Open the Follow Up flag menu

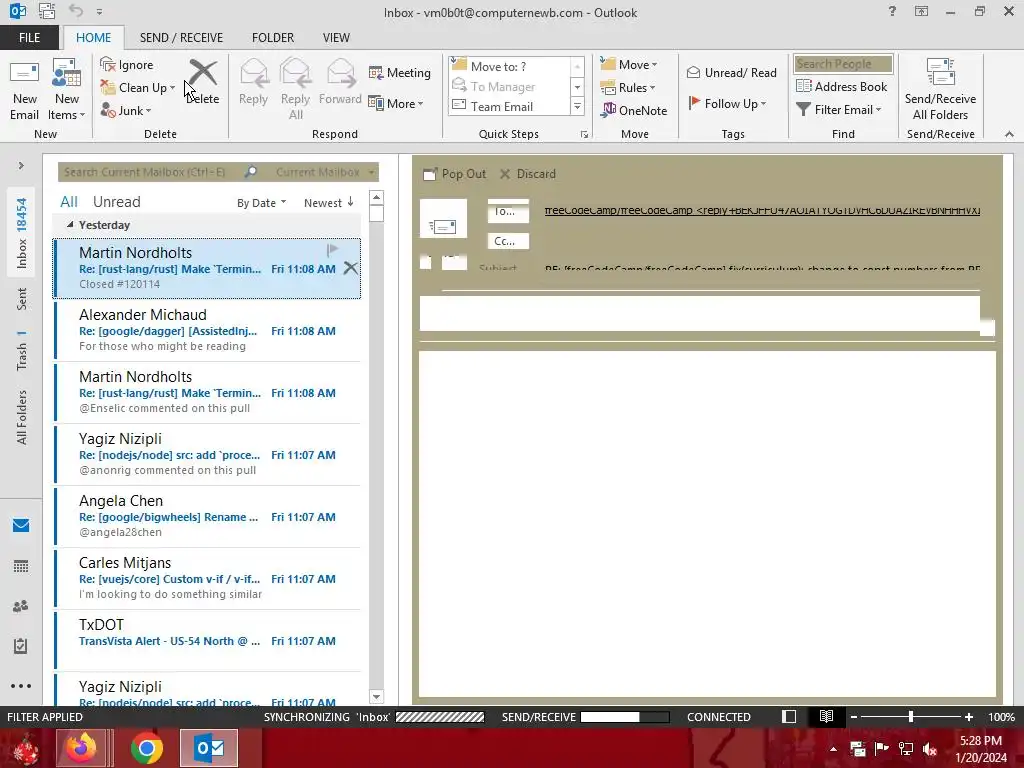click(728, 103)
